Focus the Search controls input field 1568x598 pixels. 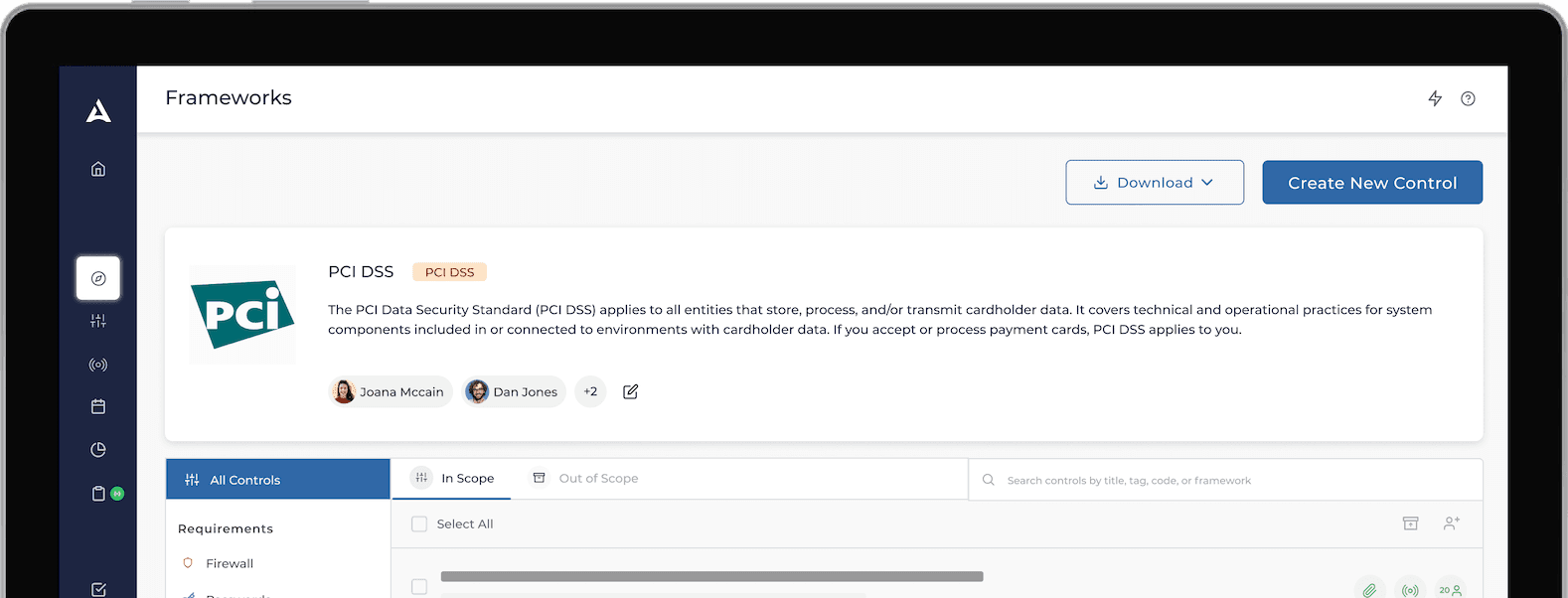1225,480
